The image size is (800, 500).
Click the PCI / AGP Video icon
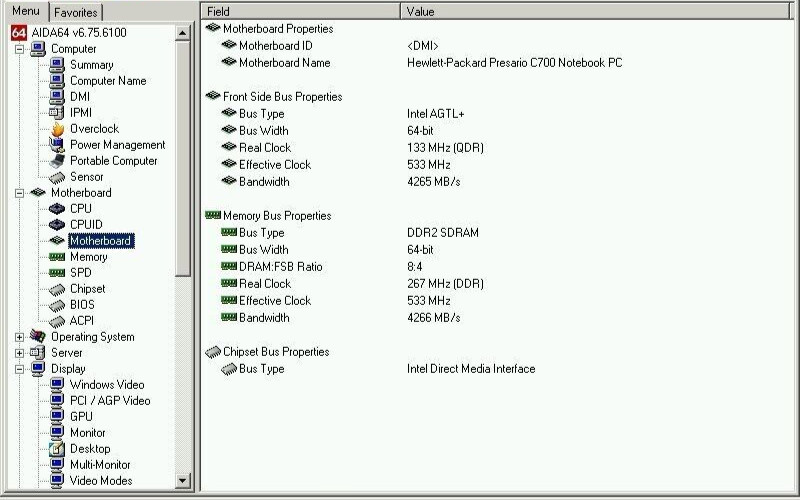pyautogui.click(x=57, y=401)
